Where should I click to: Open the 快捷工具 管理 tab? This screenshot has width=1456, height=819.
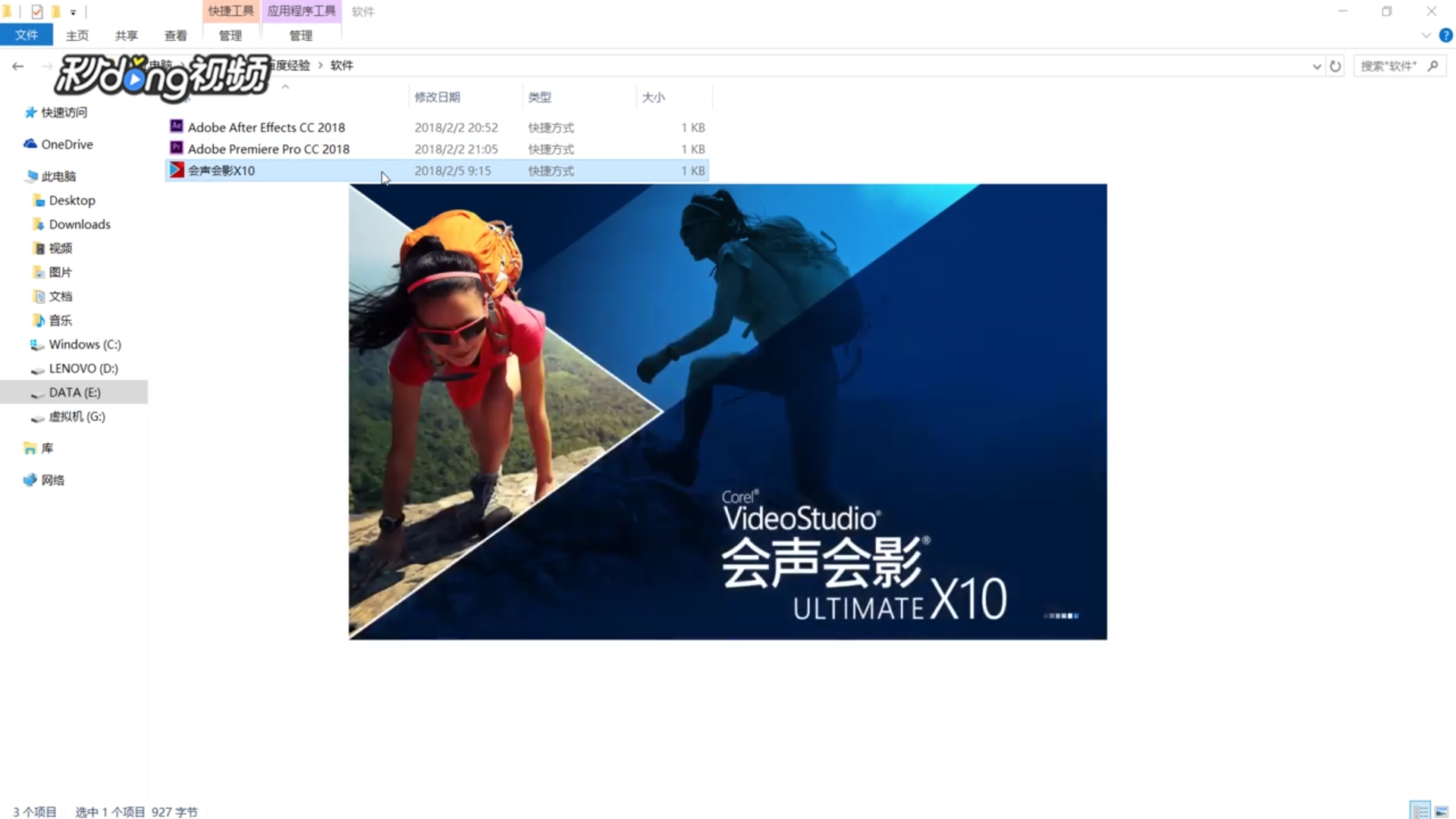click(231, 36)
